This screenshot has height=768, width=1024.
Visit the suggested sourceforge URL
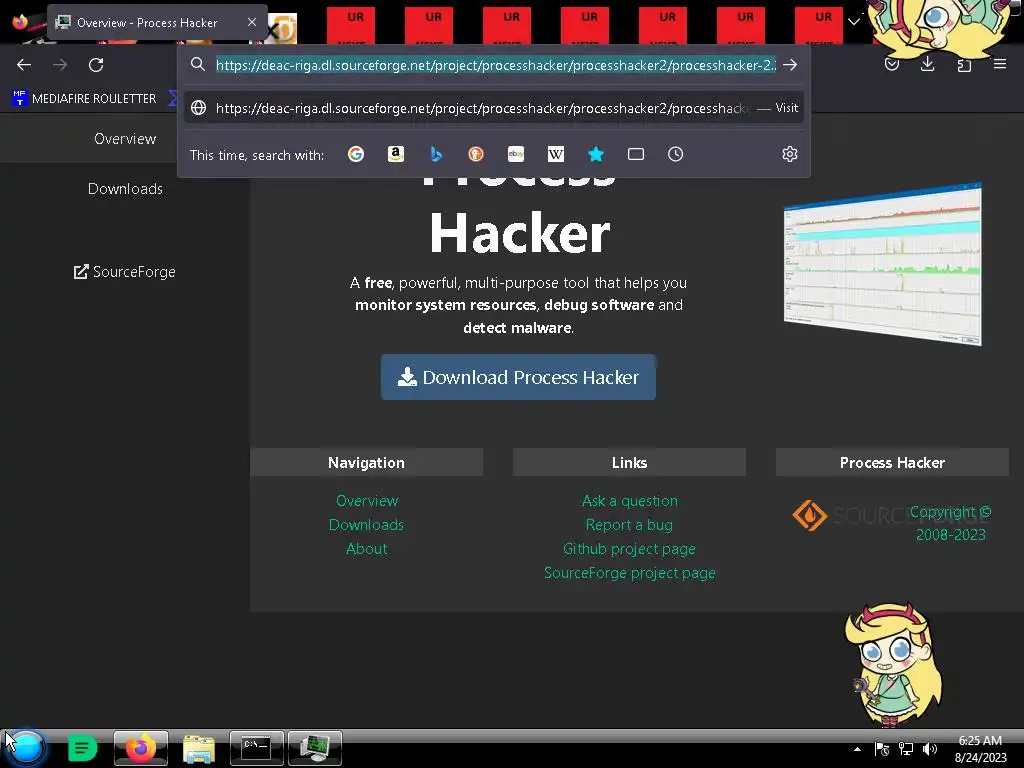(x=494, y=108)
